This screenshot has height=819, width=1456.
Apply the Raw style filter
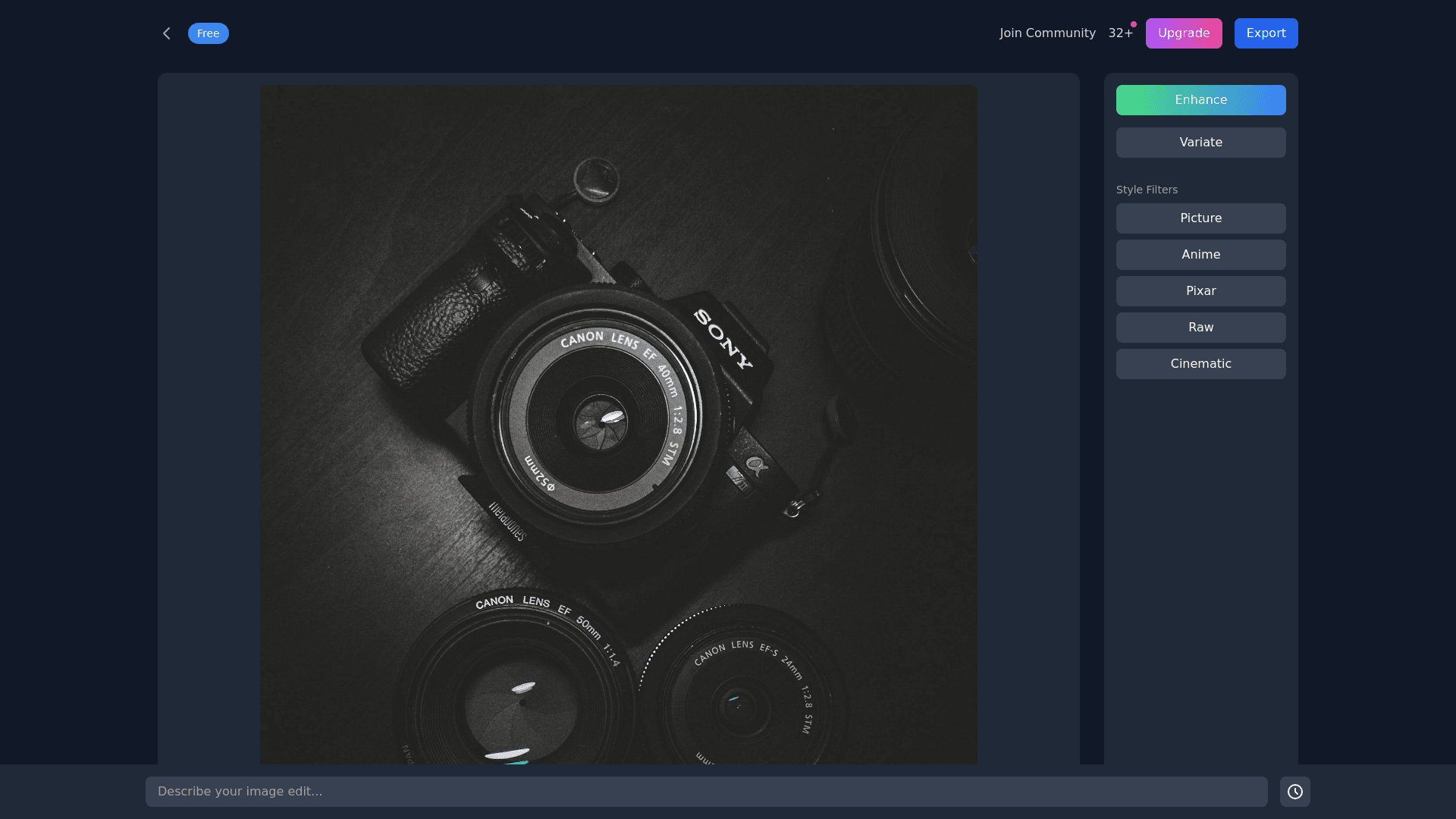point(1200,328)
